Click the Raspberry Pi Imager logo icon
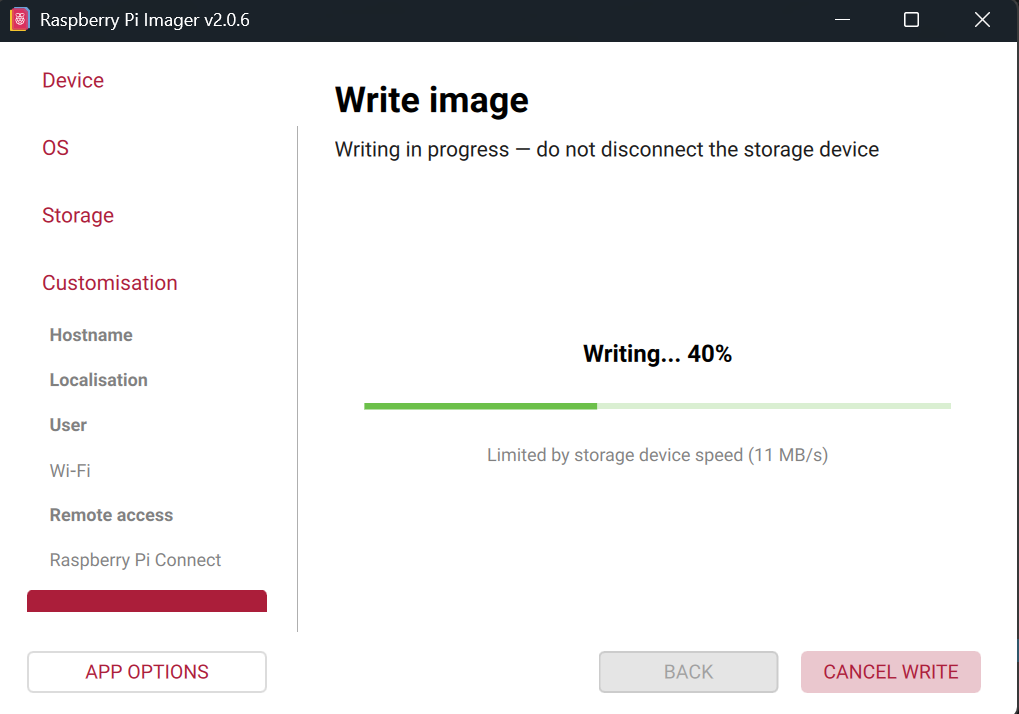The width and height of the screenshot is (1019, 714). click(x=20, y=20)
